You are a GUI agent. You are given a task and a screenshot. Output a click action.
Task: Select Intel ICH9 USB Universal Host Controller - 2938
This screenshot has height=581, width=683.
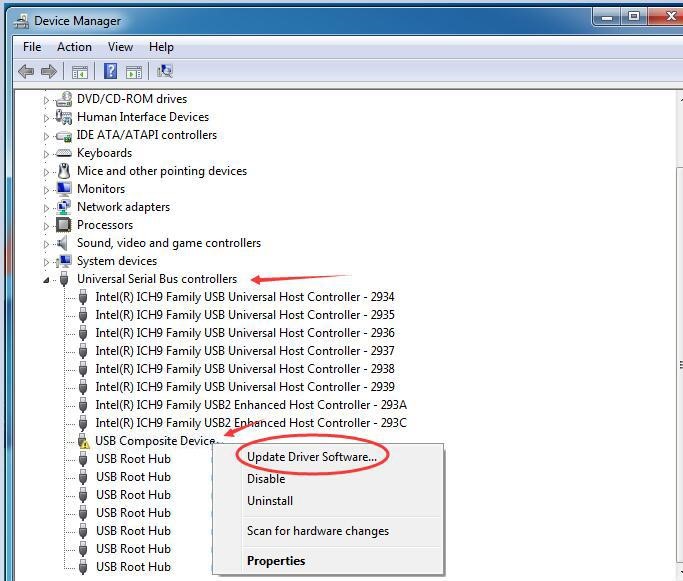click(245, 369)
